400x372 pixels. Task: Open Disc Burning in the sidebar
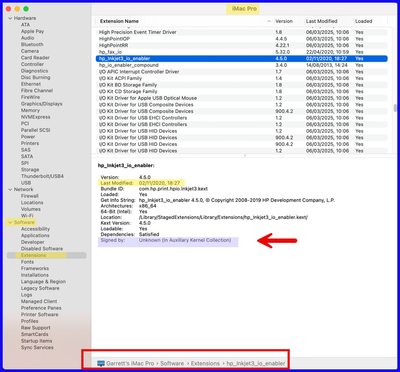[x=36, y=77]
